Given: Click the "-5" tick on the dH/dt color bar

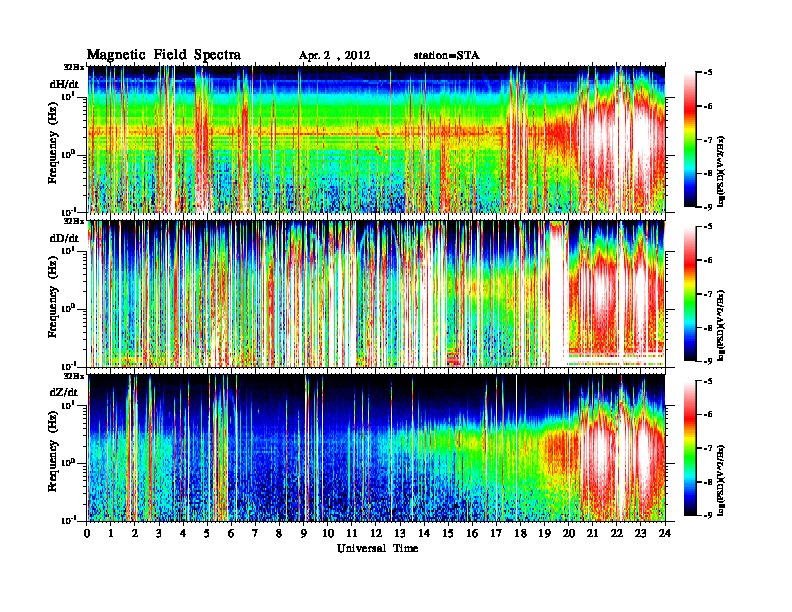Looking at the screenshot, I should pyautogui.click(x=708, y=73).
